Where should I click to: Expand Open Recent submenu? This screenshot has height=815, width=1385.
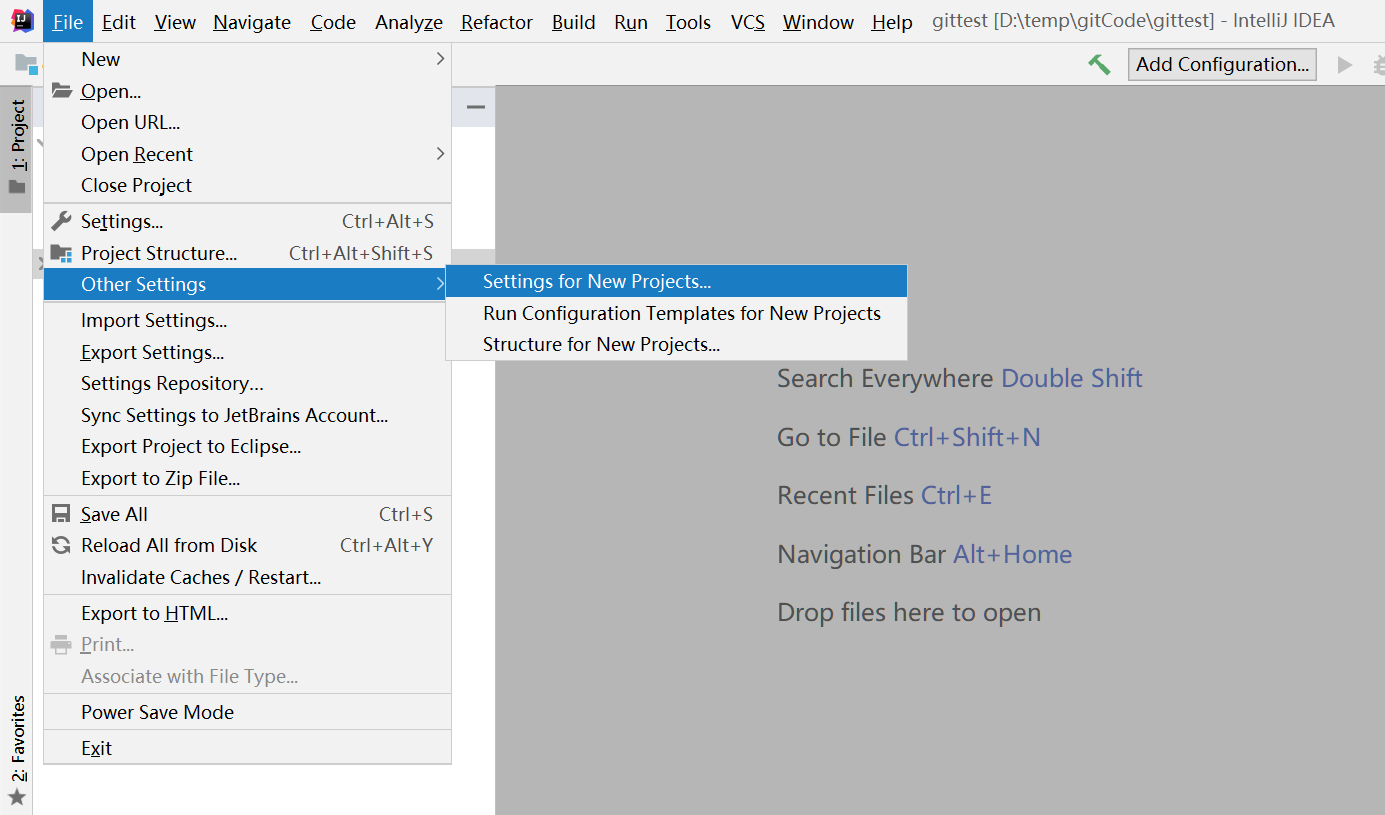point(247,154)
